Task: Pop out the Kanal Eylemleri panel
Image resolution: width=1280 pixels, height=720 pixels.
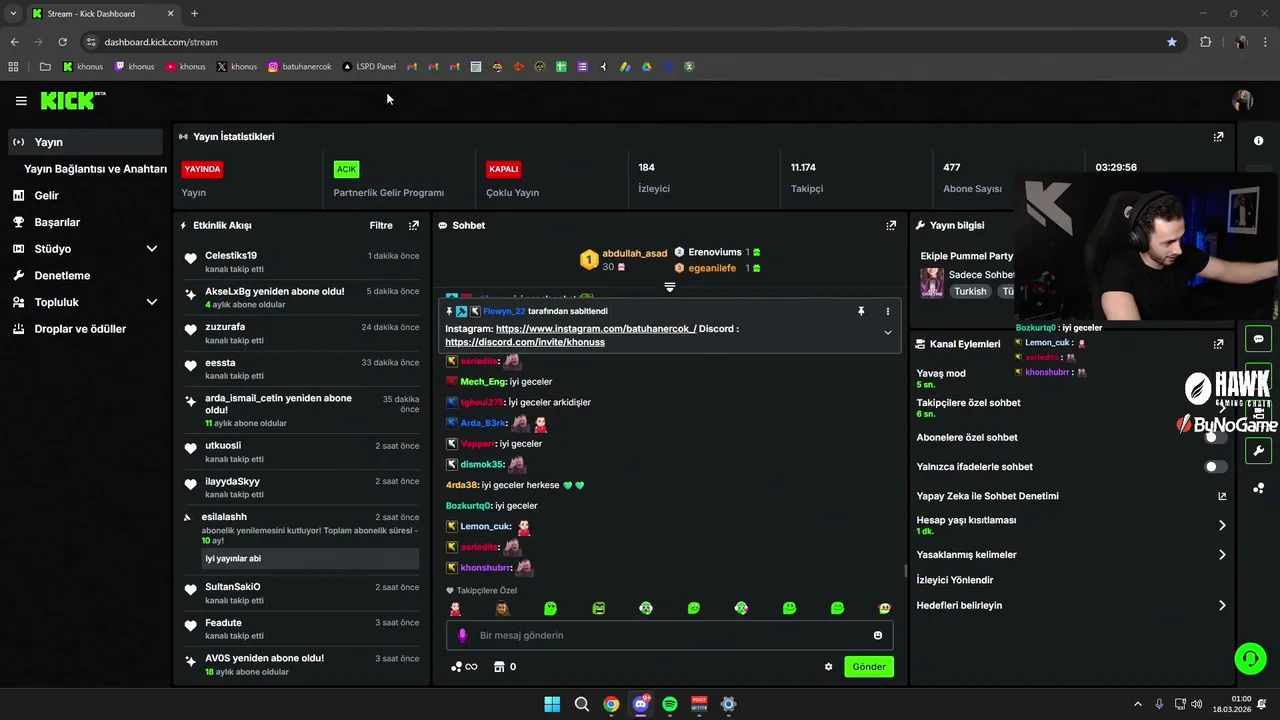Action: [x=1218, y=344]
